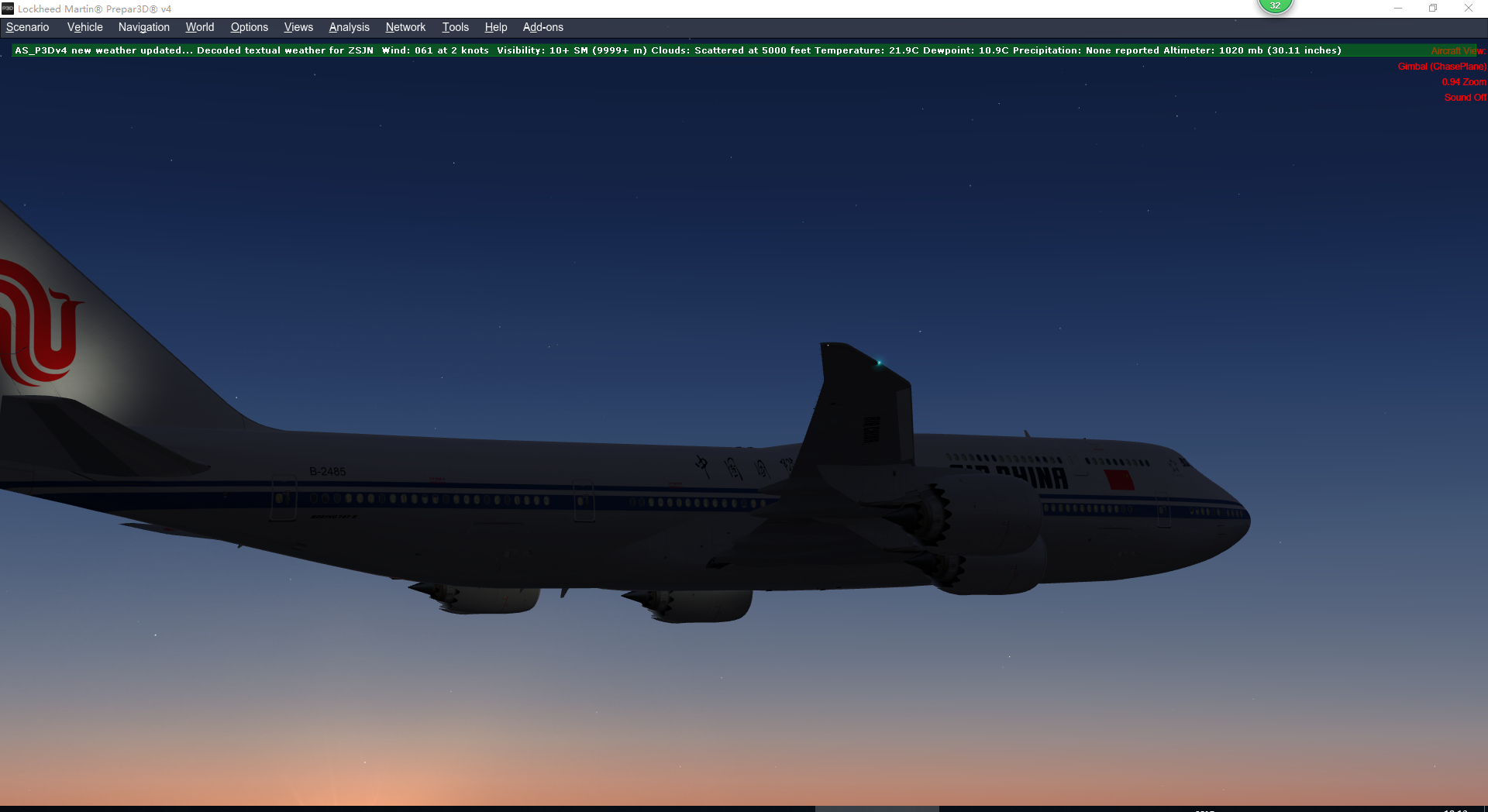Open the Views menu

point(298,27)
